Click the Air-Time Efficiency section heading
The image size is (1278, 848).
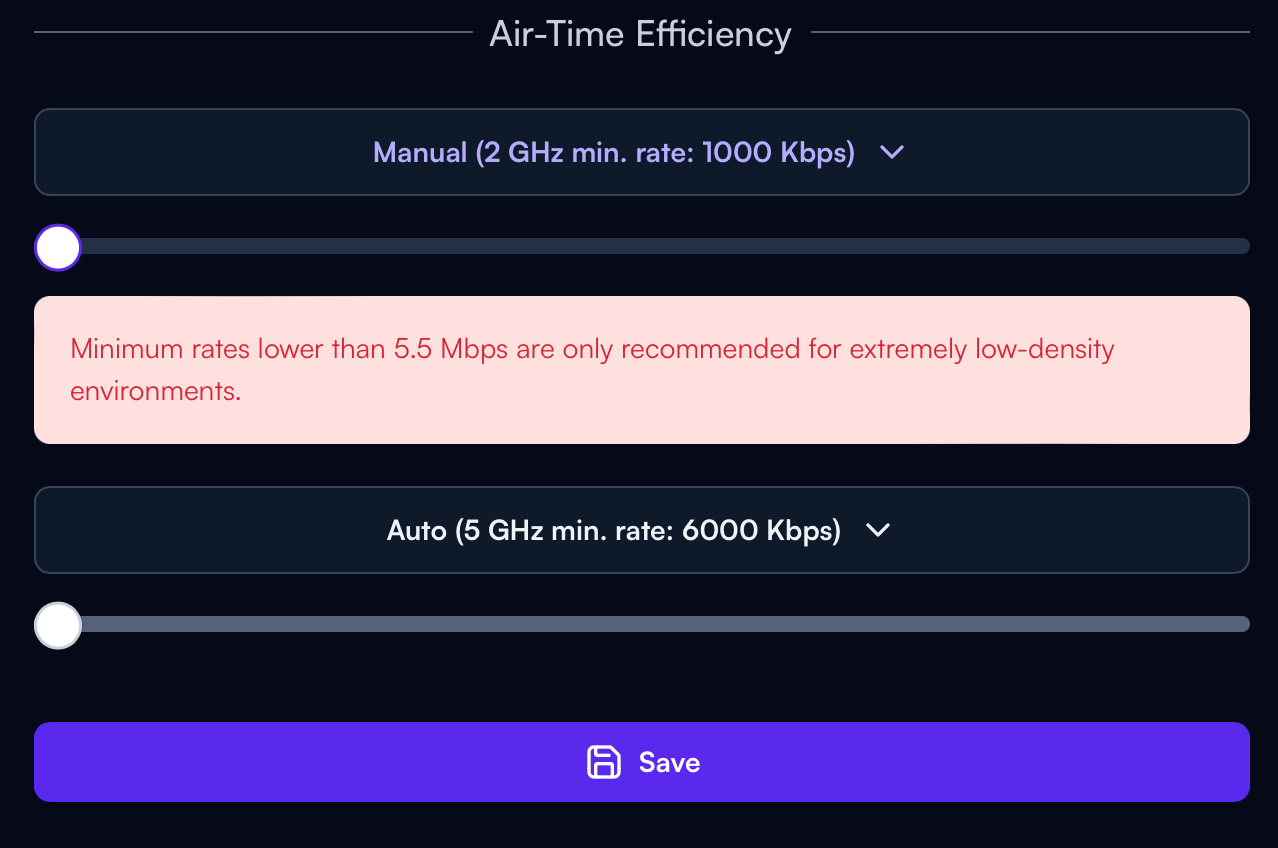click(x=640, y=34)
